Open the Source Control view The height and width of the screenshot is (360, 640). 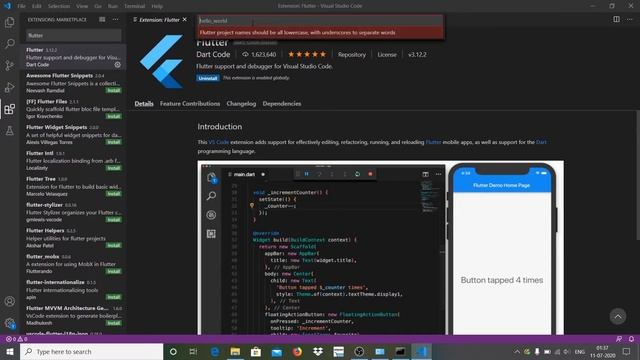coord(9,65)
